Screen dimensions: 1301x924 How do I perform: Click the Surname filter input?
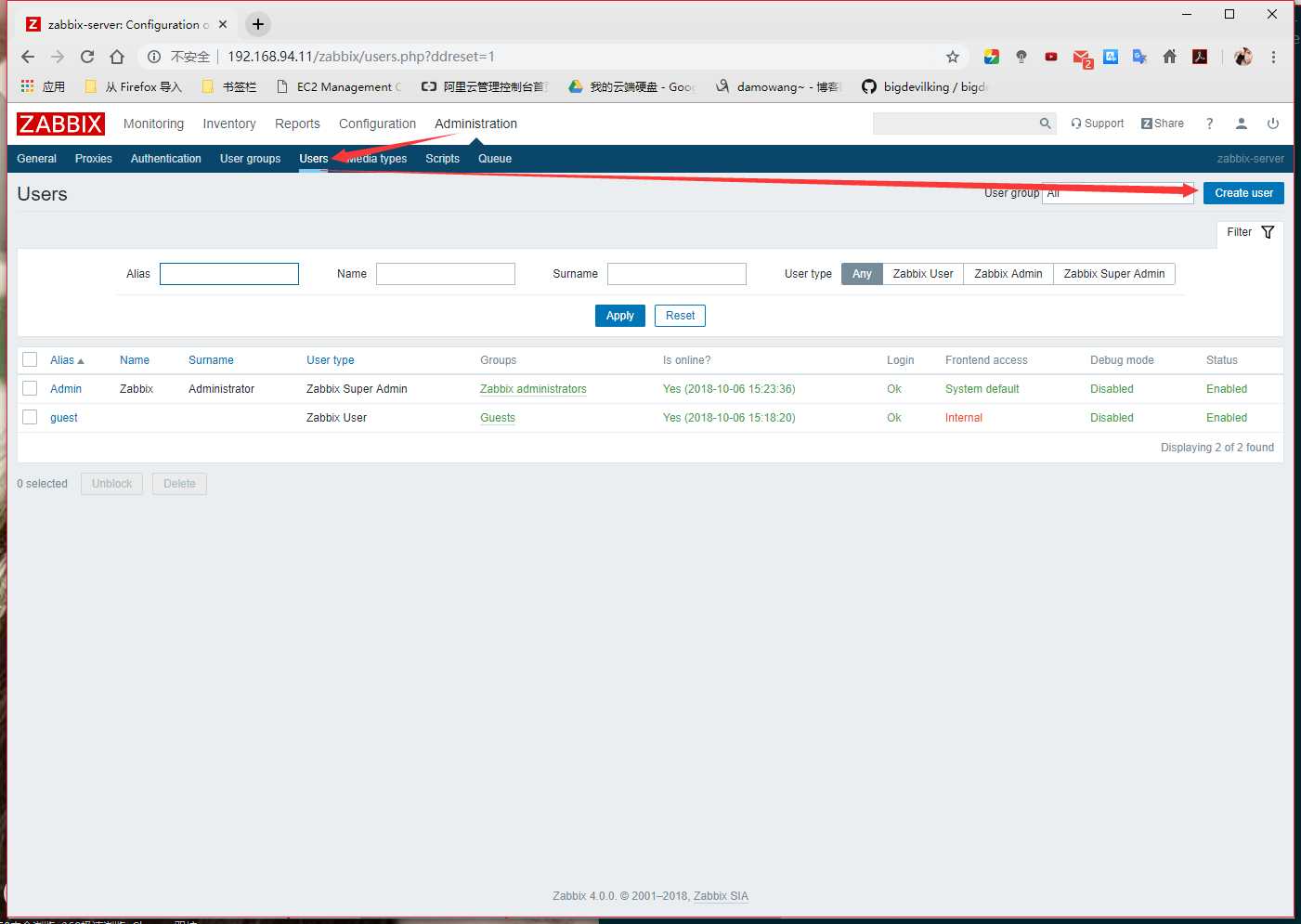tap(677, 274)
